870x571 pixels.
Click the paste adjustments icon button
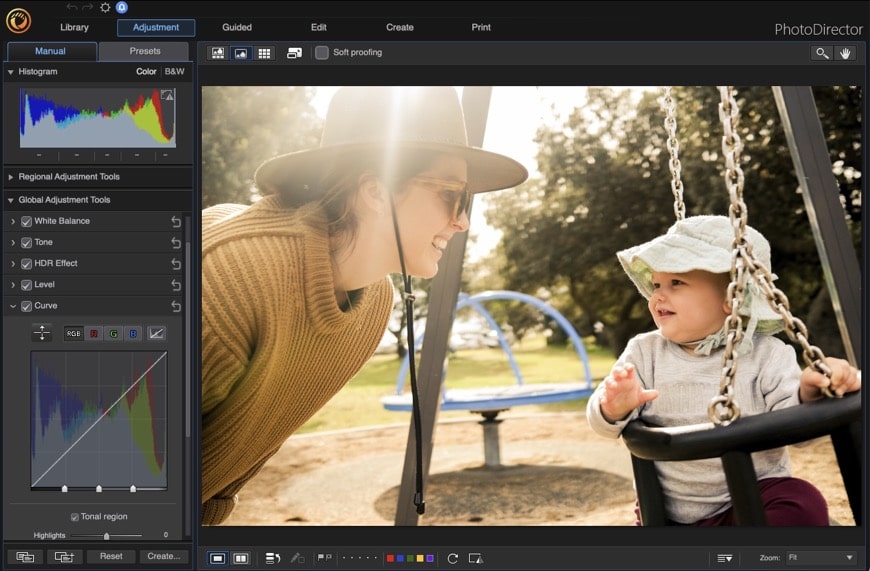64,557
